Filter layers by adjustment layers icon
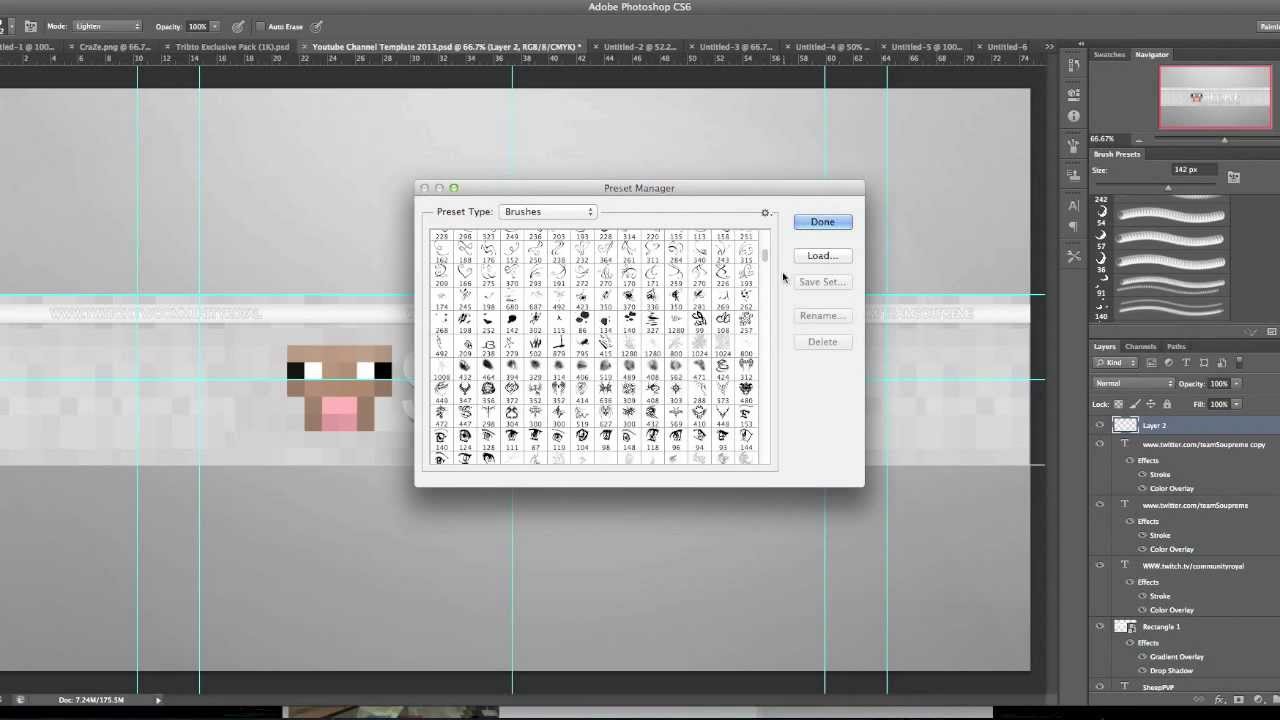The image size is (1280, 720). click(x=1169, y=362)
